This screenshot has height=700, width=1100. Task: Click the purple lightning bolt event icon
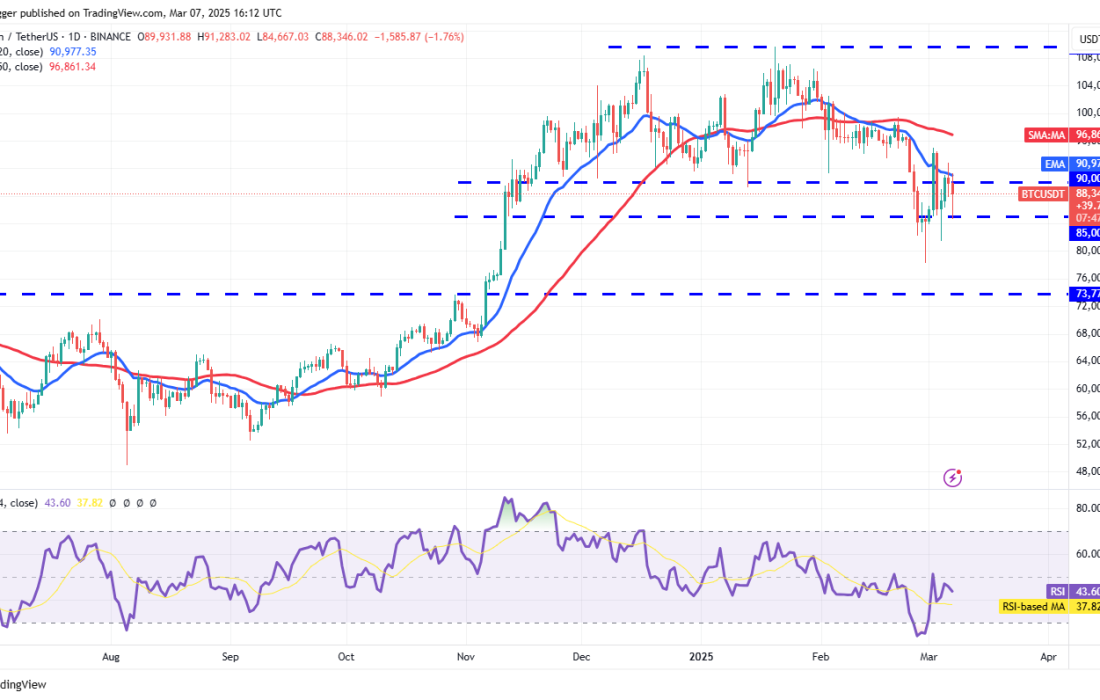(x=953, y=478)
